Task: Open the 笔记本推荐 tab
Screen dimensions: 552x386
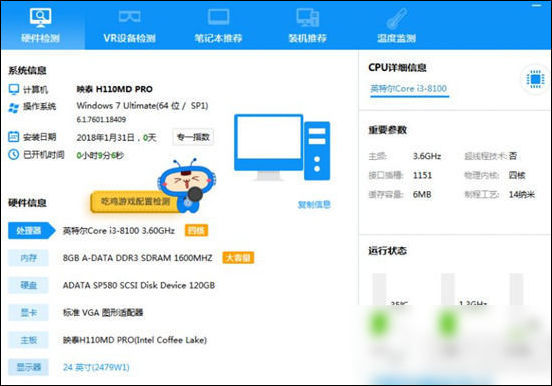Action: click(x=218, y=25)
